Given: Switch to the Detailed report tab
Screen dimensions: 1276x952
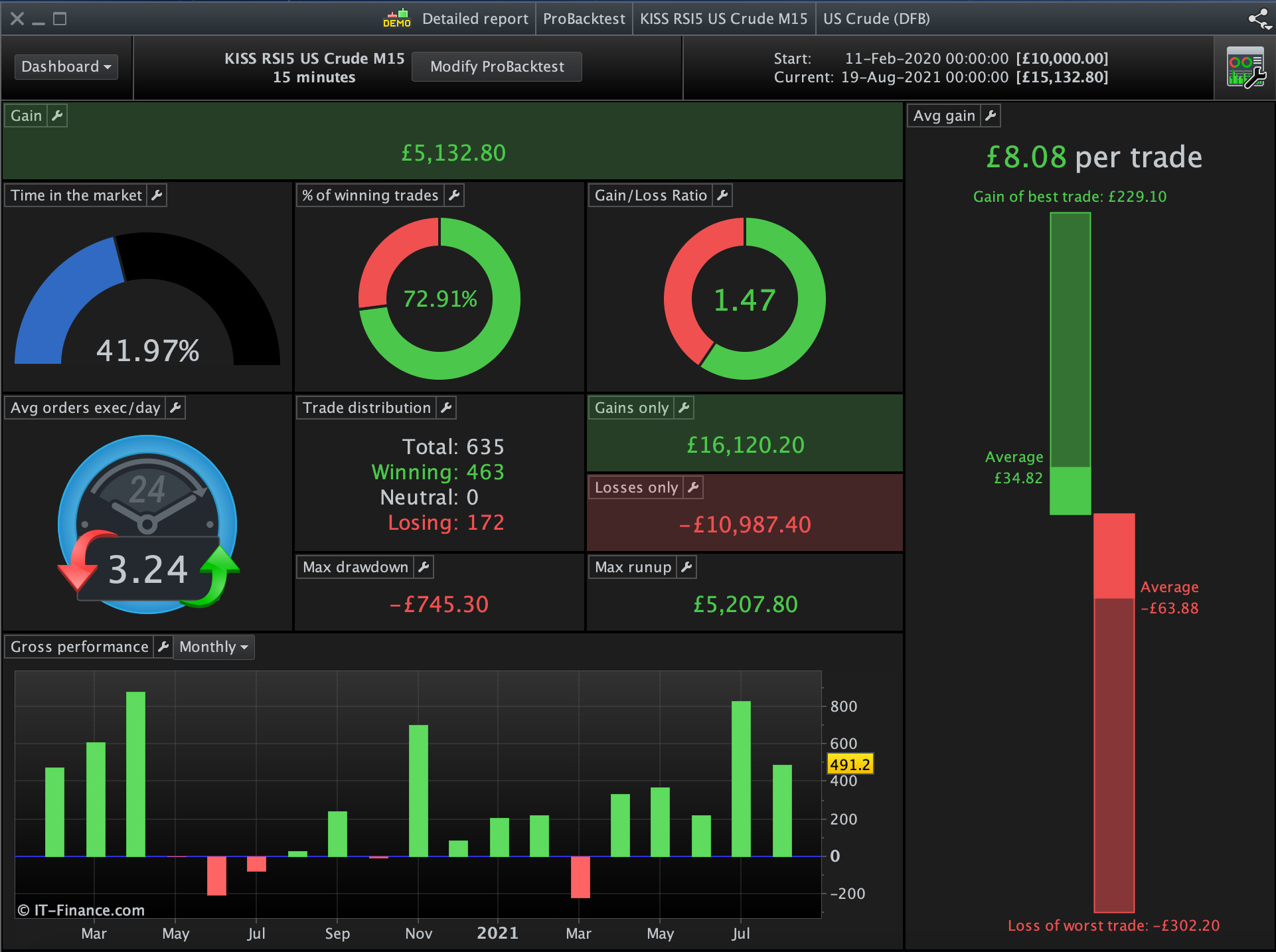Looking at the screenshot, I should tap(475, 19).
